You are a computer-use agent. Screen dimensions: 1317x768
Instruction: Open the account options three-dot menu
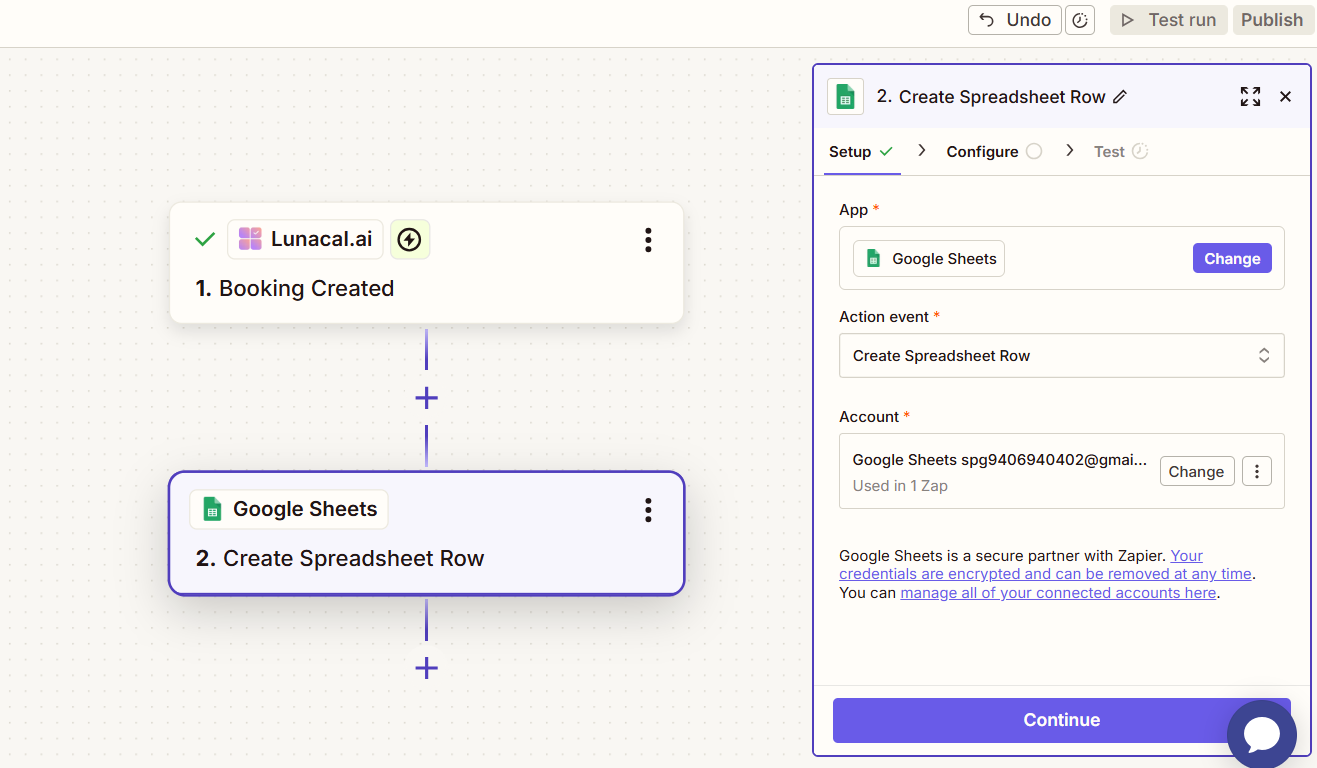[x=1257, y=471]
